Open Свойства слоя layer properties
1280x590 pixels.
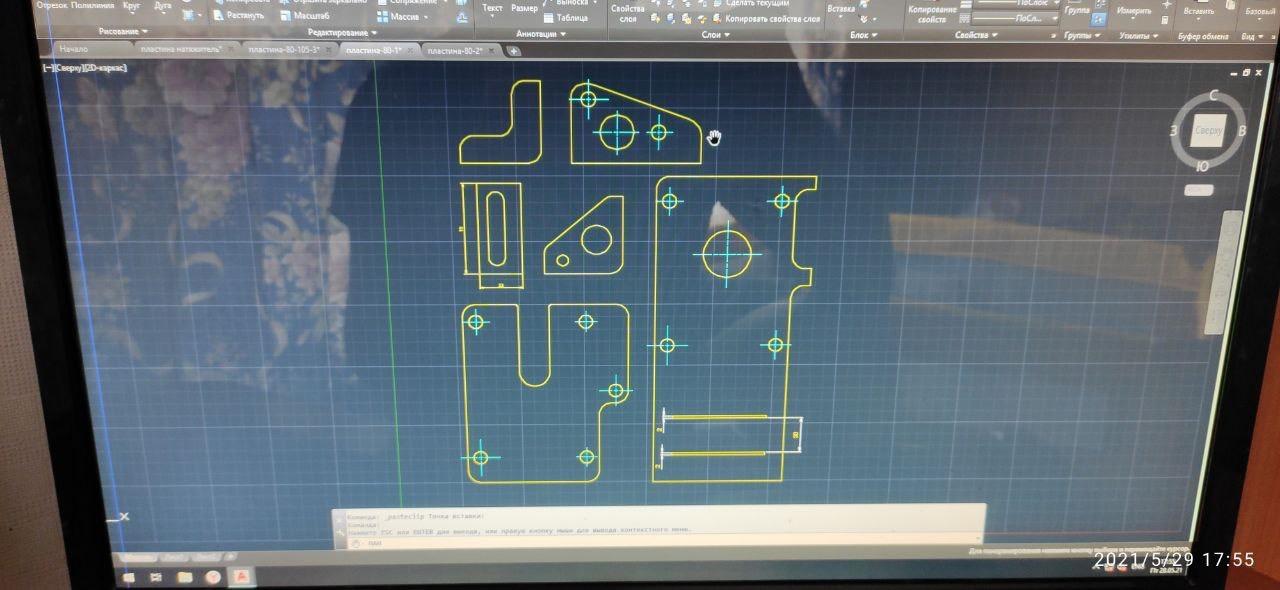(x=627, y=13)
